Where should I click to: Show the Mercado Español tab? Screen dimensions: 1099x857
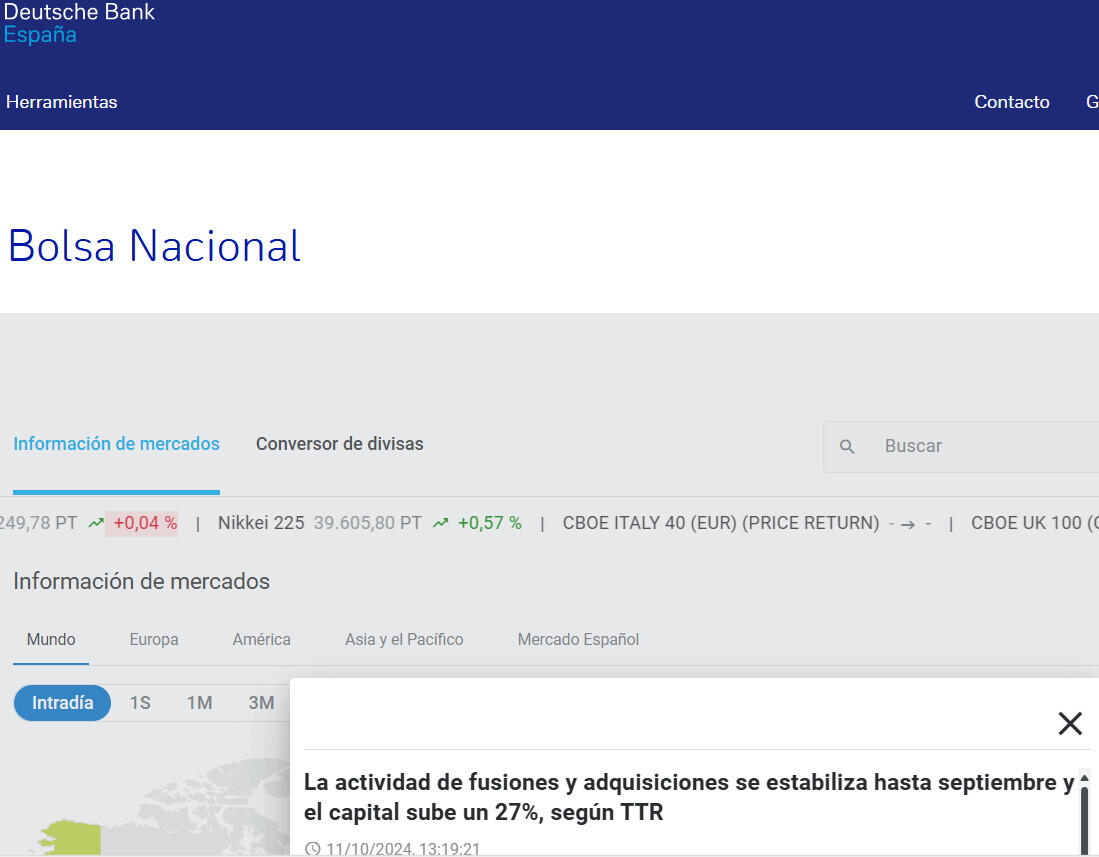click(578, 639)
